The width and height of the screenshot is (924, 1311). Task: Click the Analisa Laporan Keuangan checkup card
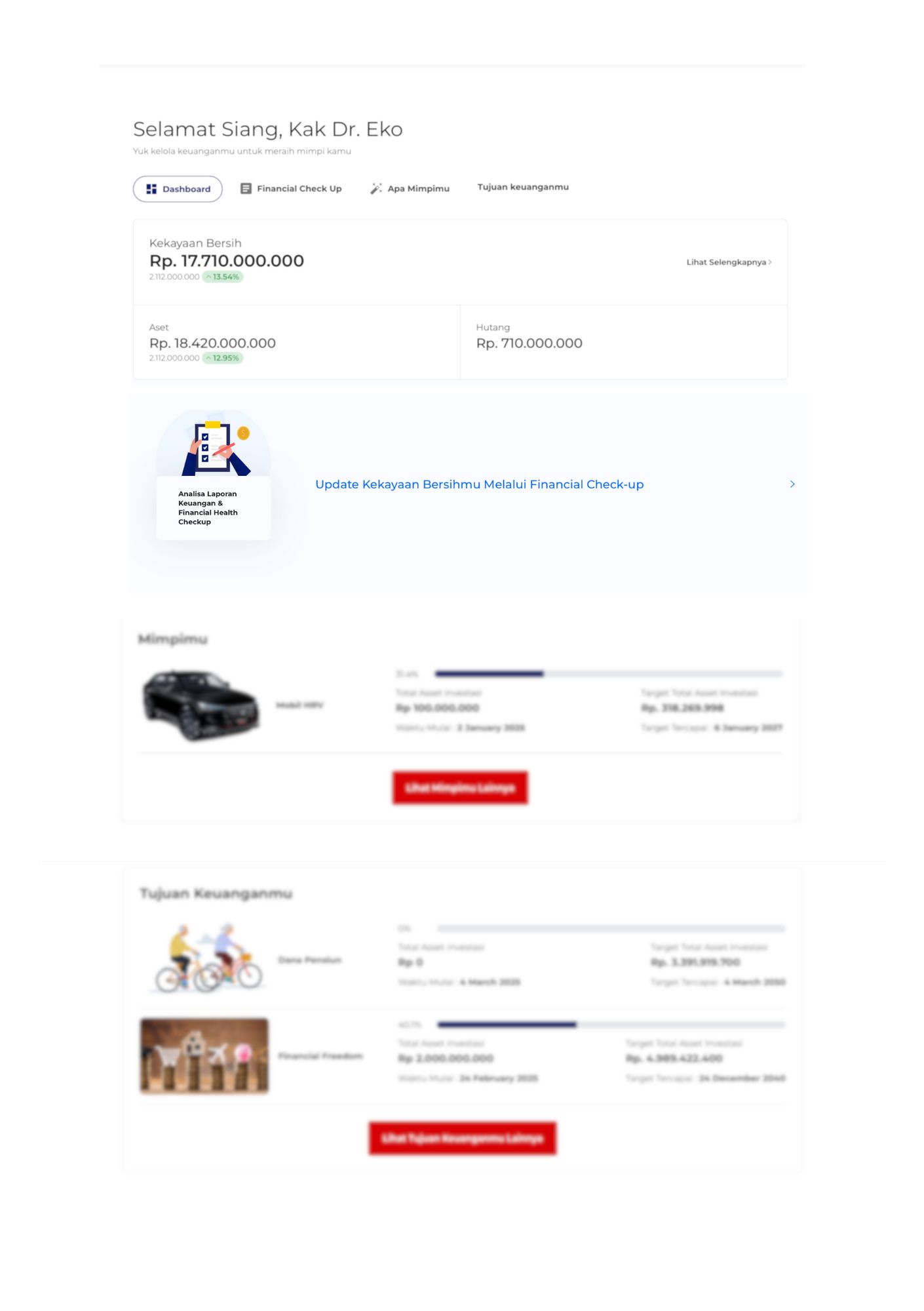[214, 475]
